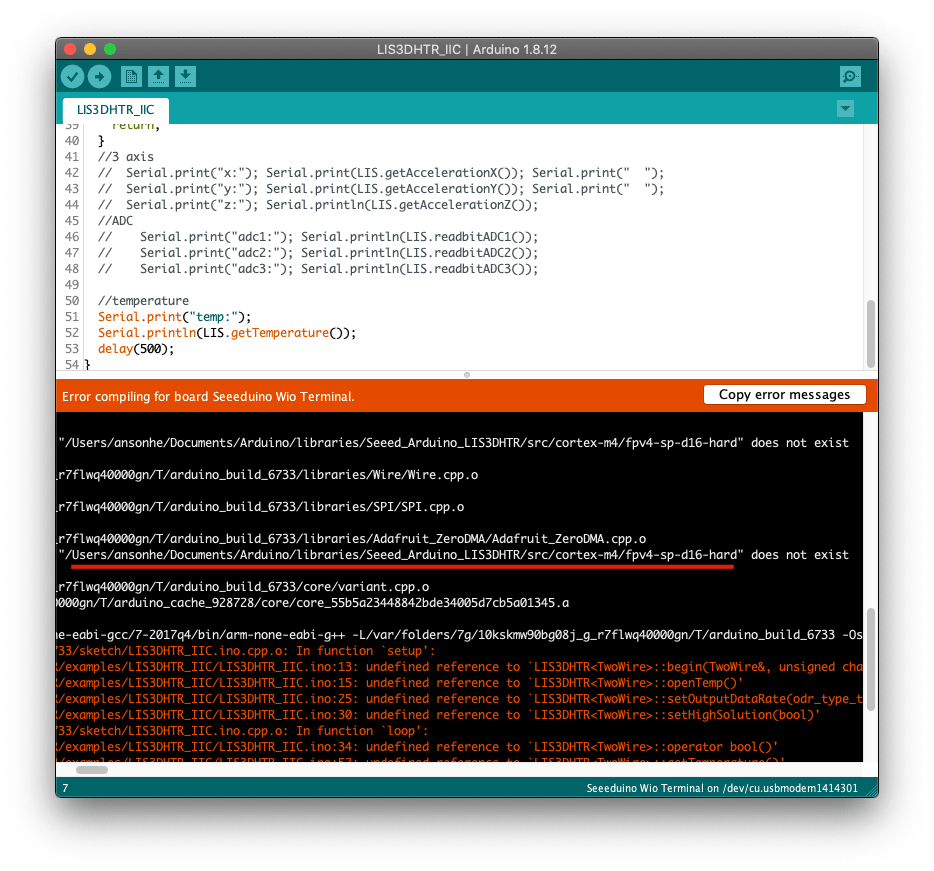
Task: Select line number 52 in the gutter
Action: pyautogui.click(x=70, y=332)
